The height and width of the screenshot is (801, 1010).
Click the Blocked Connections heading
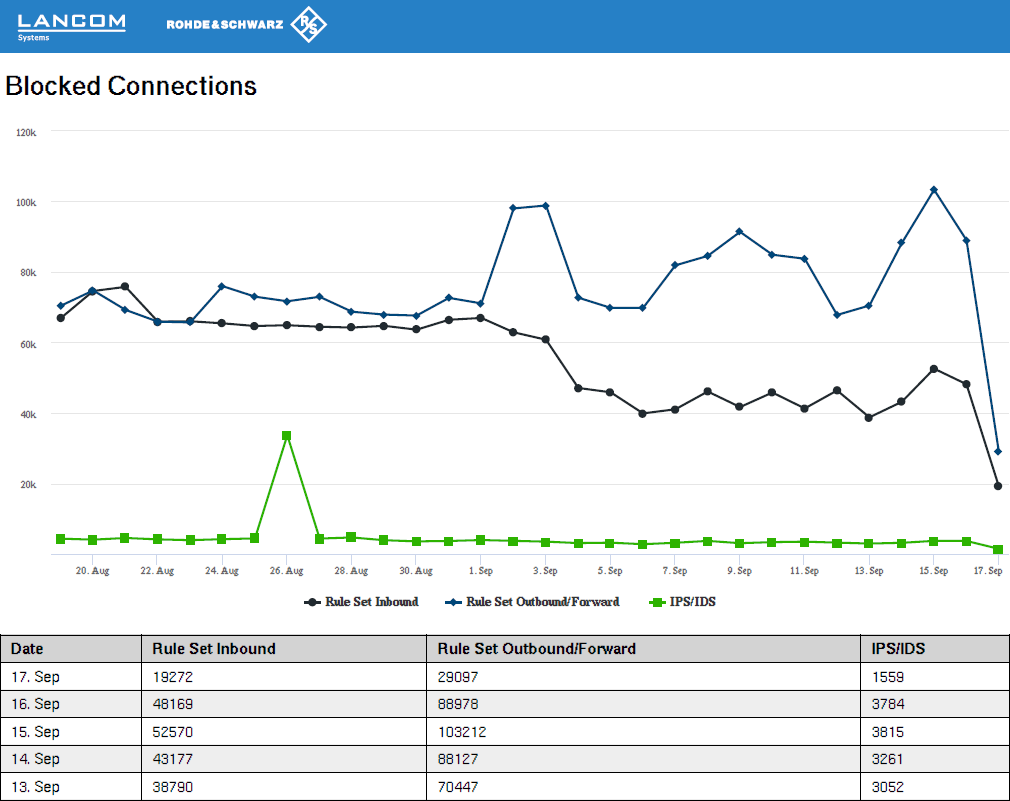click(131, 86)
